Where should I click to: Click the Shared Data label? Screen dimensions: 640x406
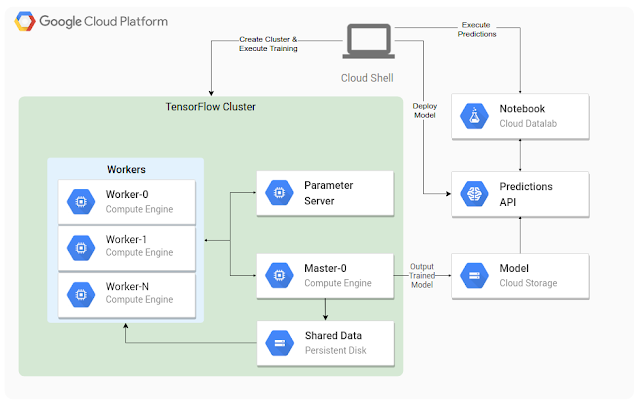333,335
